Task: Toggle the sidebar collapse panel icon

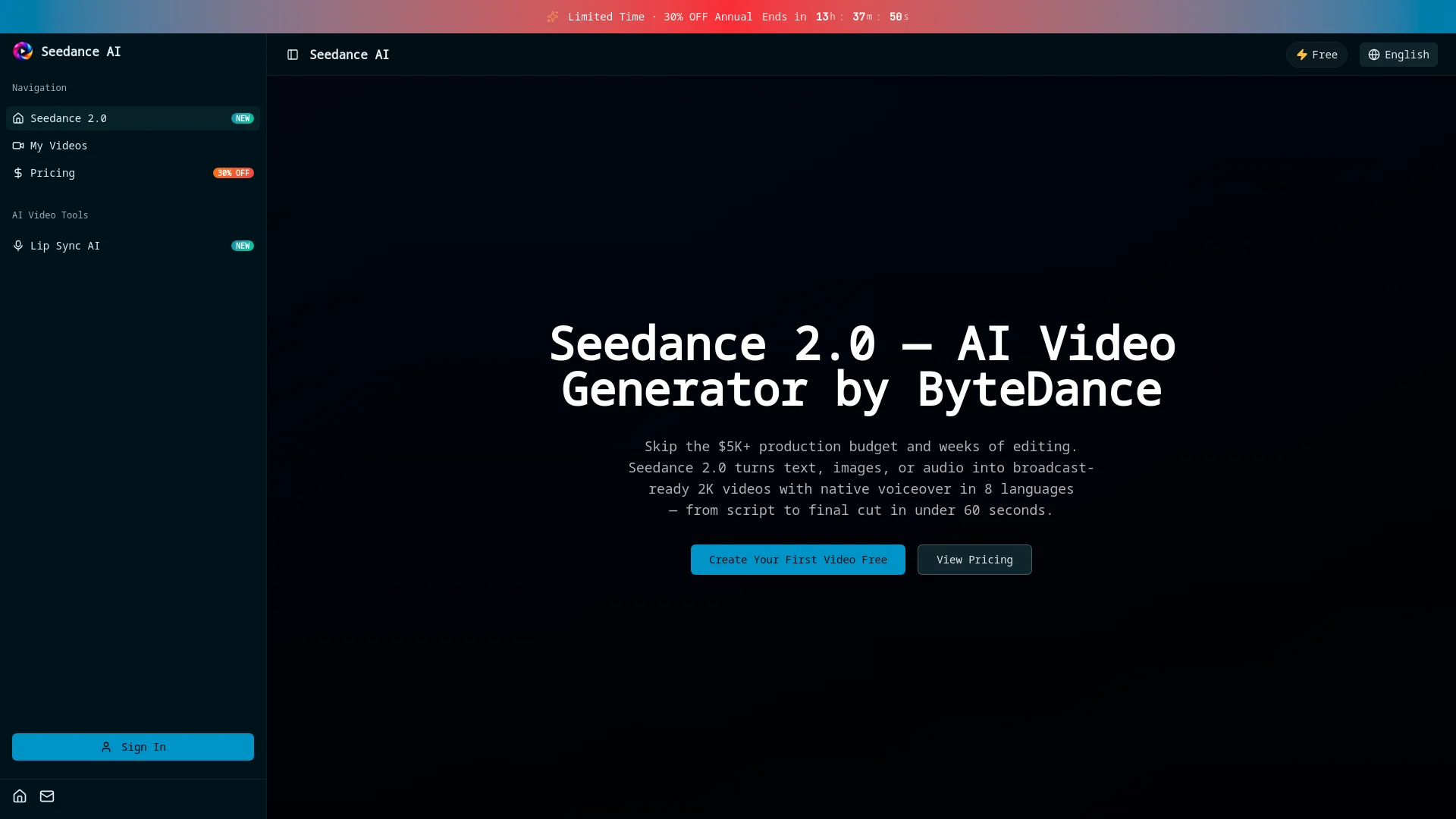Action: tap(293, 54)
